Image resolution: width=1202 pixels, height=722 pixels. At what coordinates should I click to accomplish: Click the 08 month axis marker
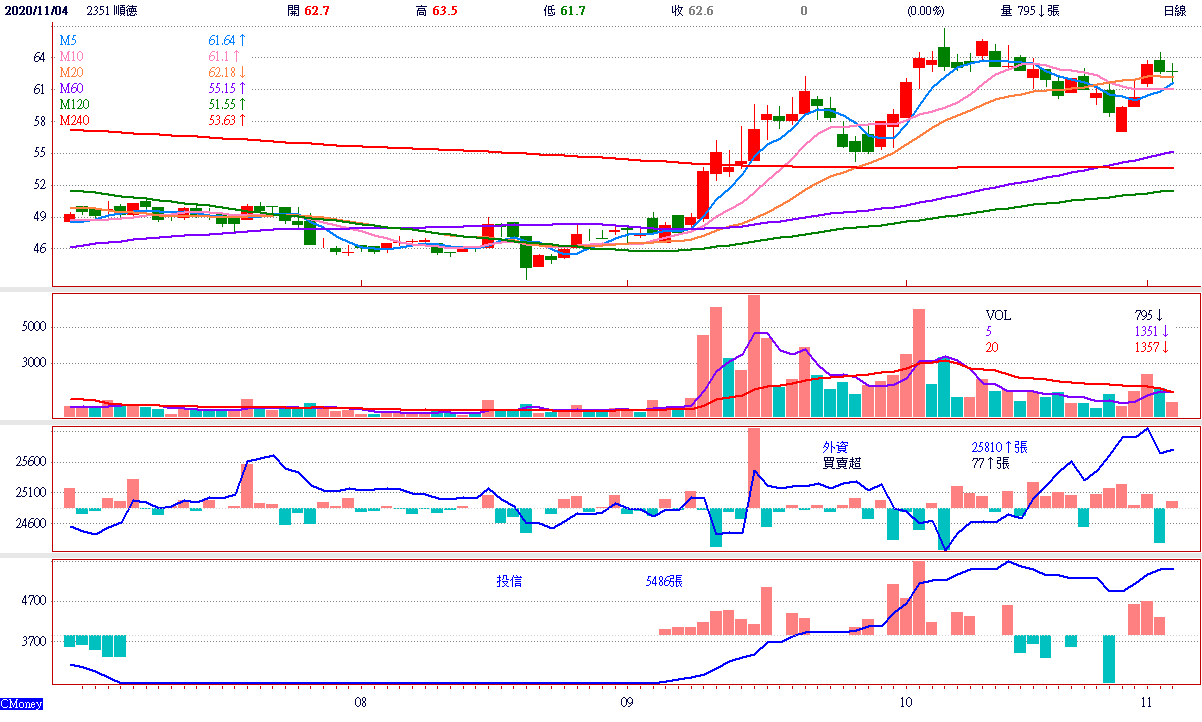360,703
